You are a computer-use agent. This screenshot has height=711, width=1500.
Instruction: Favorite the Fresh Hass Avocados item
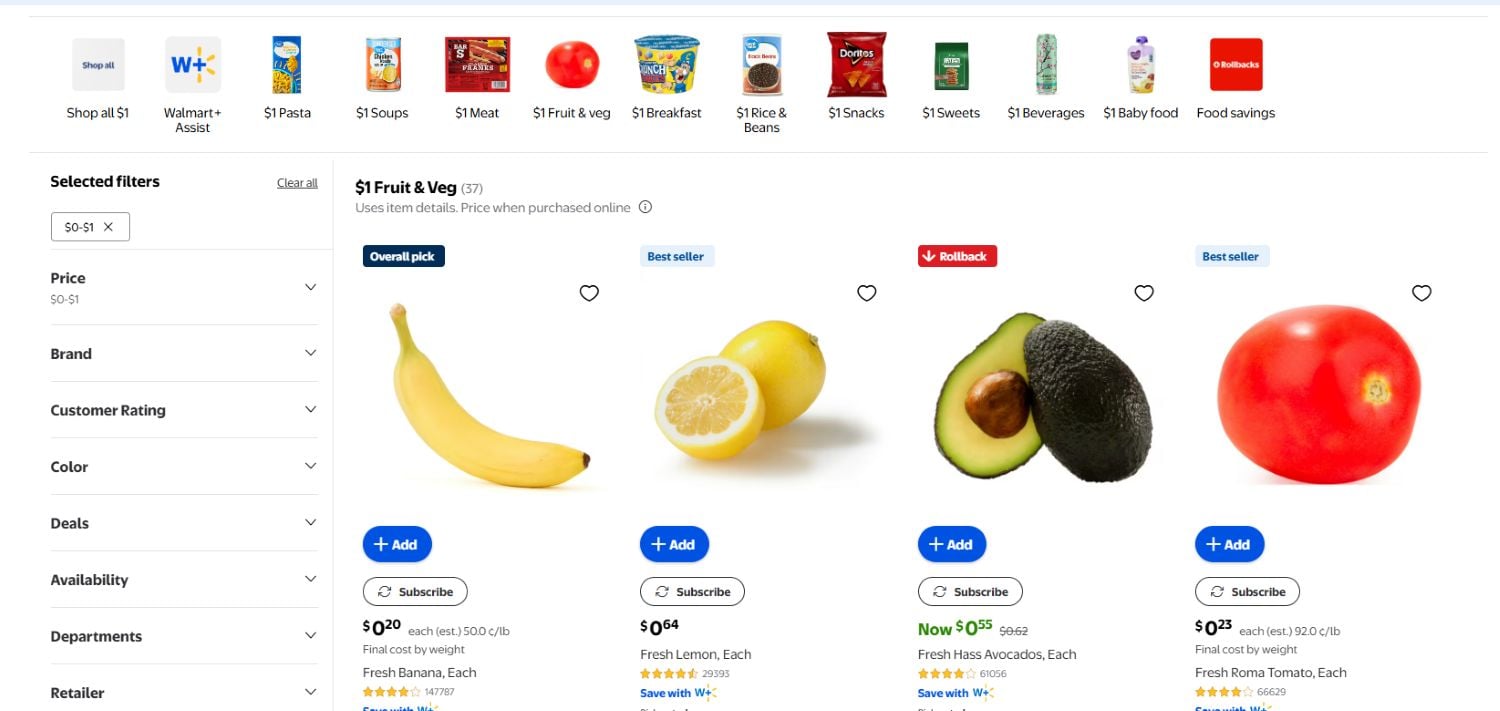click(1143, 293)
